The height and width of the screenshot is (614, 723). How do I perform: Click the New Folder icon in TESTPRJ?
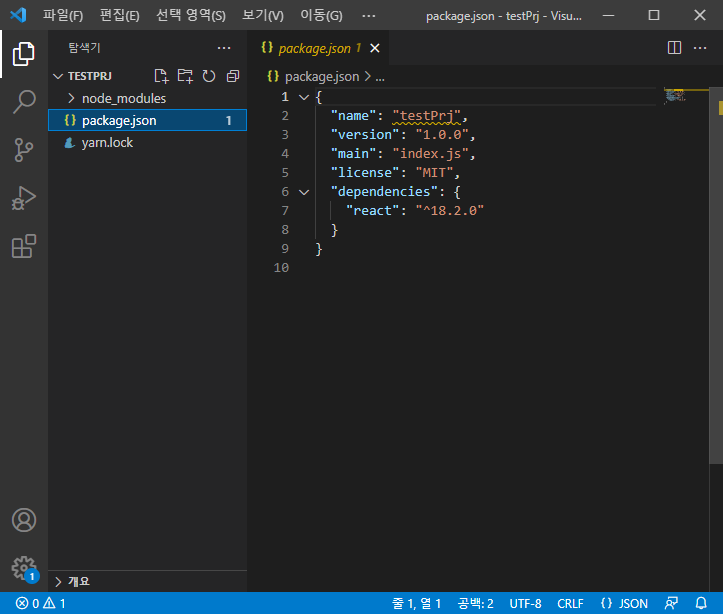pos(185,76)
